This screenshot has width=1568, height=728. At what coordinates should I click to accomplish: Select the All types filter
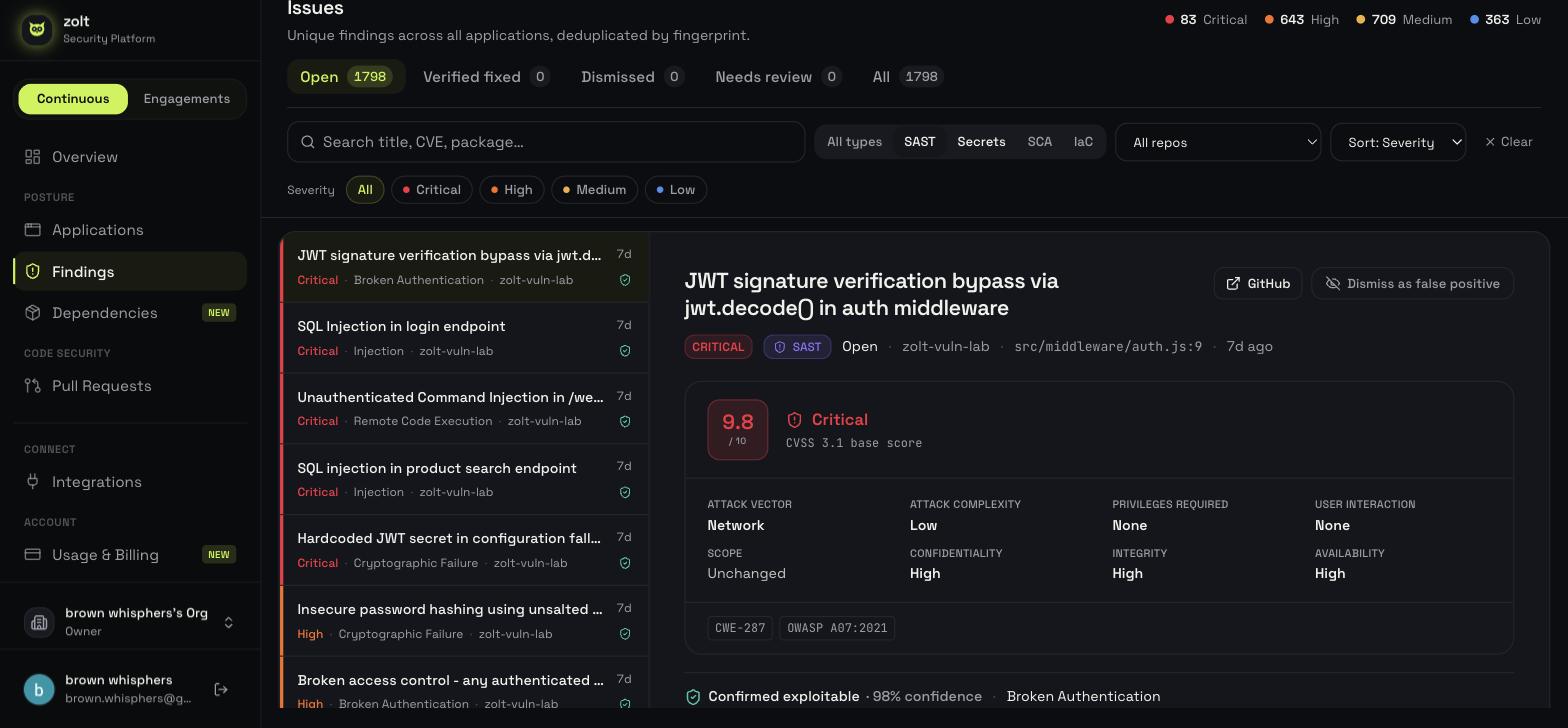pyautogui.click(x=855, y=142)
